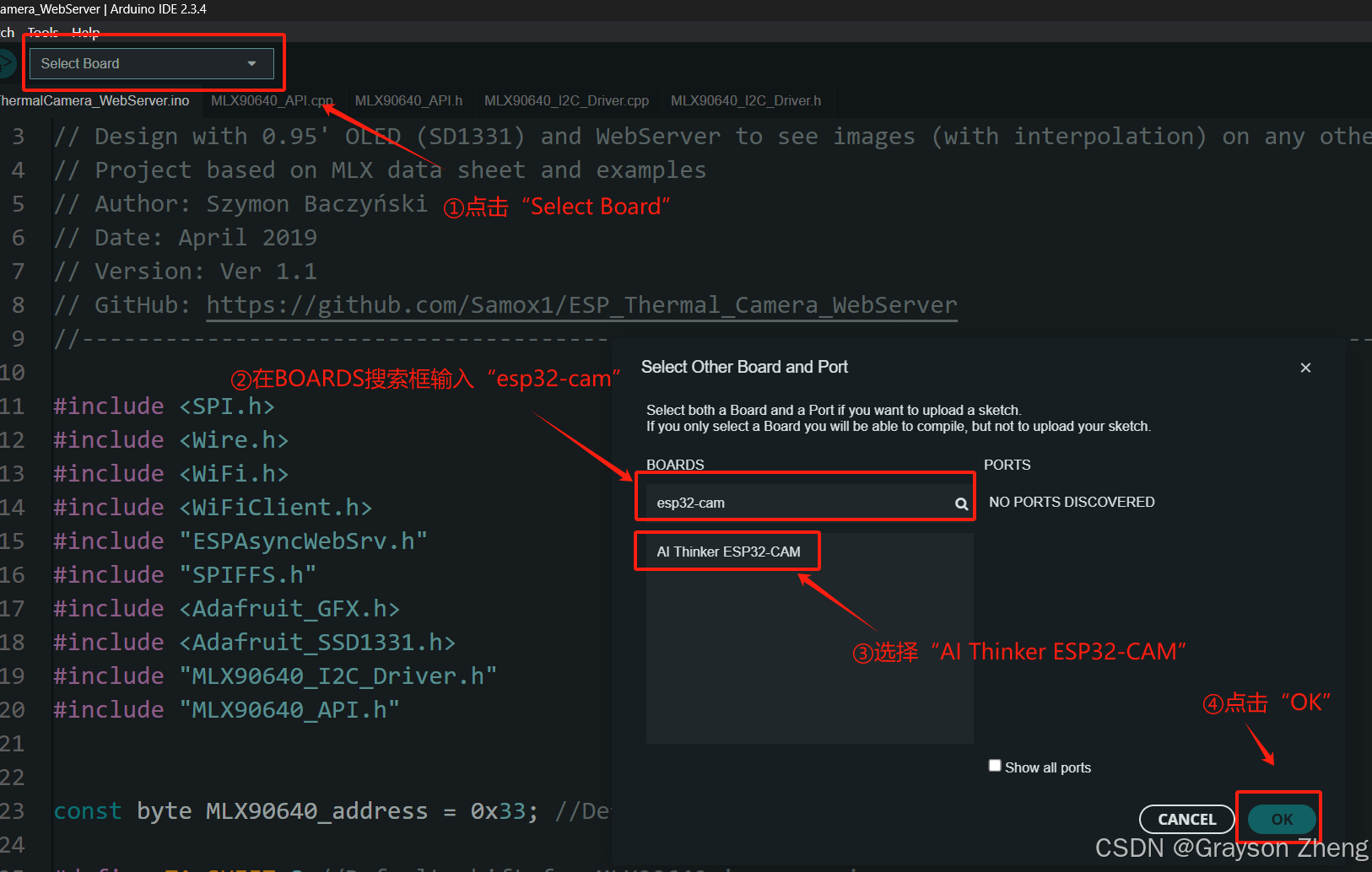This screenshot has width=1372, height=872.
Task: Focus the BOARDS search field
Action: (802, 503)
